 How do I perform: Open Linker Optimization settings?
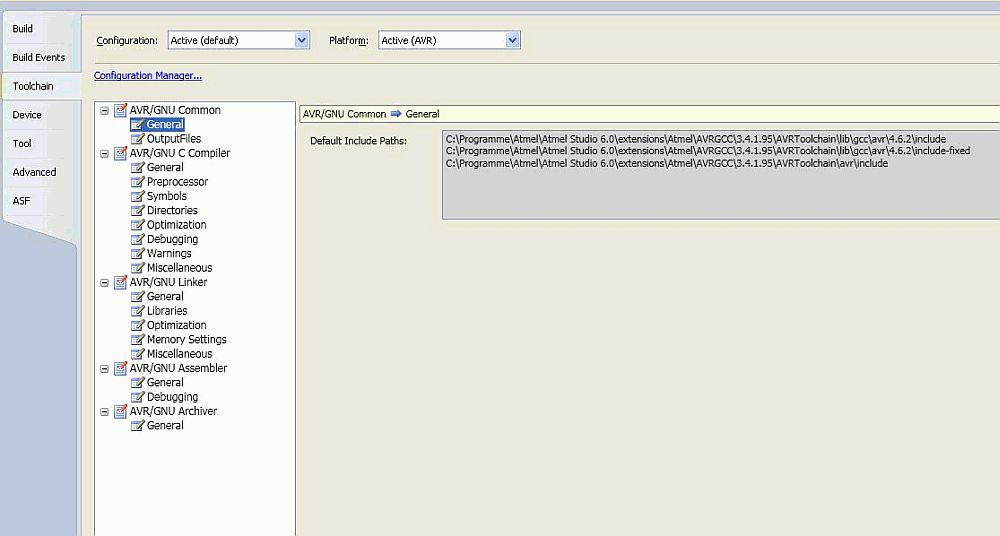[x=177, y=325]
